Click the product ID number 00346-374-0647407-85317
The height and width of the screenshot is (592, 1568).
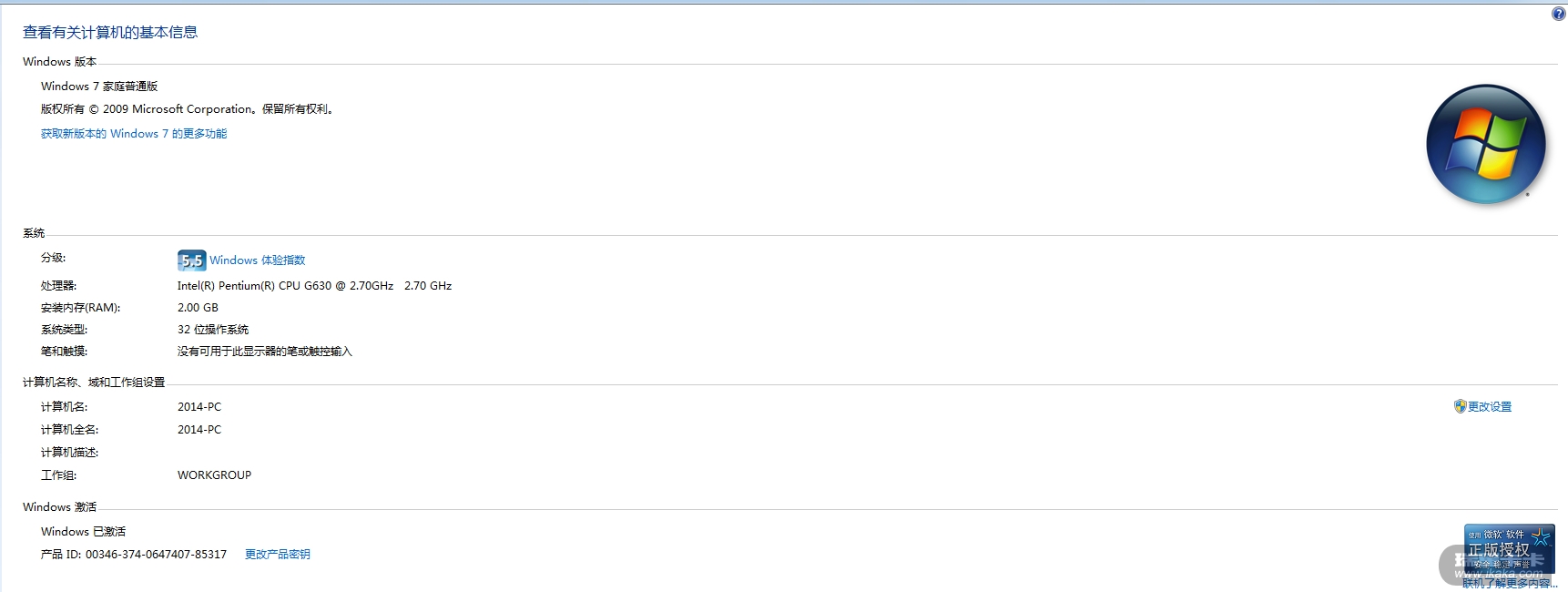[x=156, y=555]
